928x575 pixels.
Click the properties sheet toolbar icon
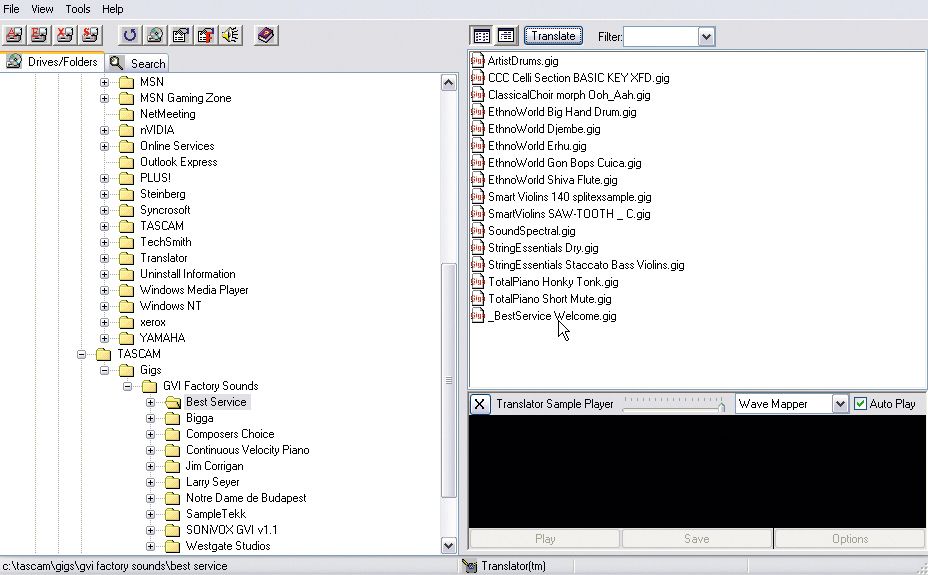click(181, 35)
